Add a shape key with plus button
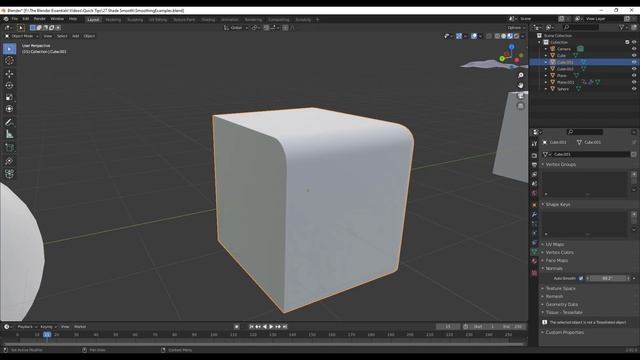This screenshot has width=640, height=360. point(633,214)
